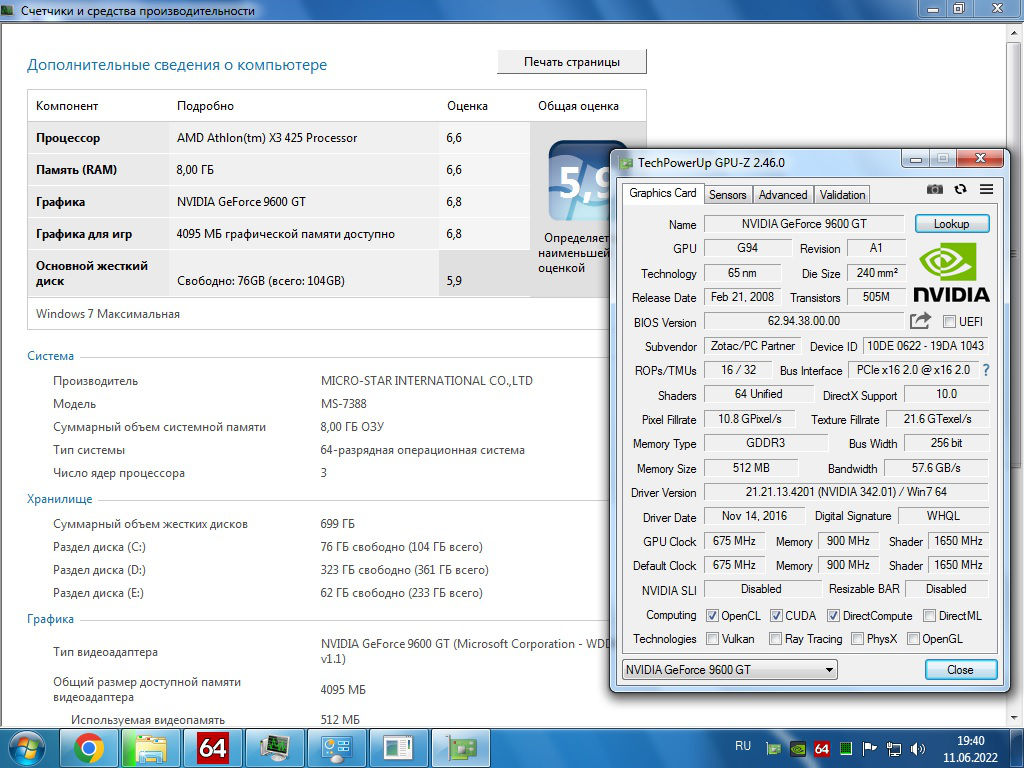
Task: Click the Основной жесткий диск row label
Action: [x=92, y=273]
